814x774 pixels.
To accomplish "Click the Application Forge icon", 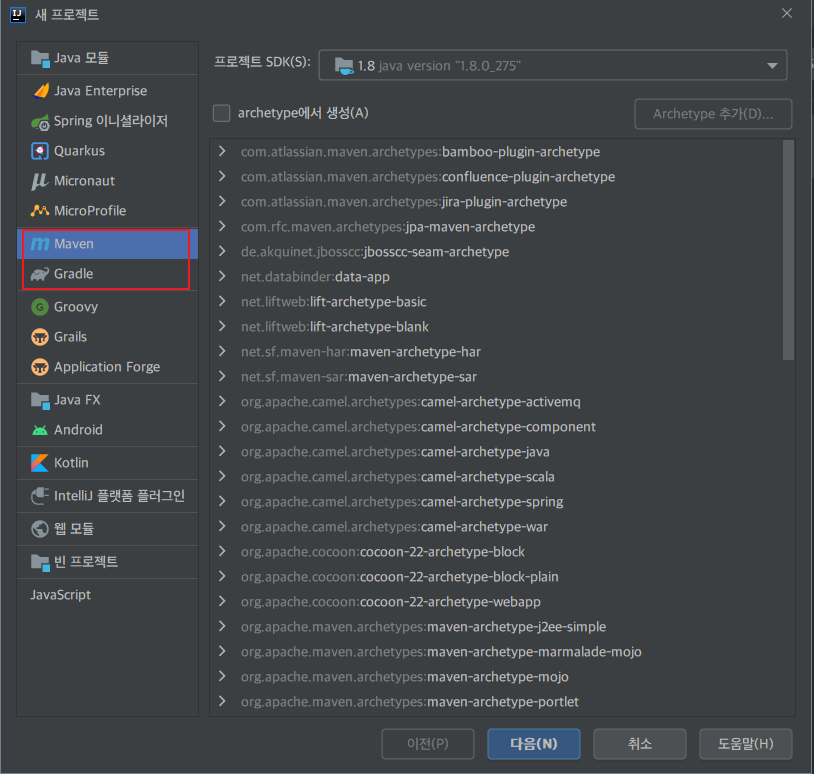I will click(x=40, y=367).
